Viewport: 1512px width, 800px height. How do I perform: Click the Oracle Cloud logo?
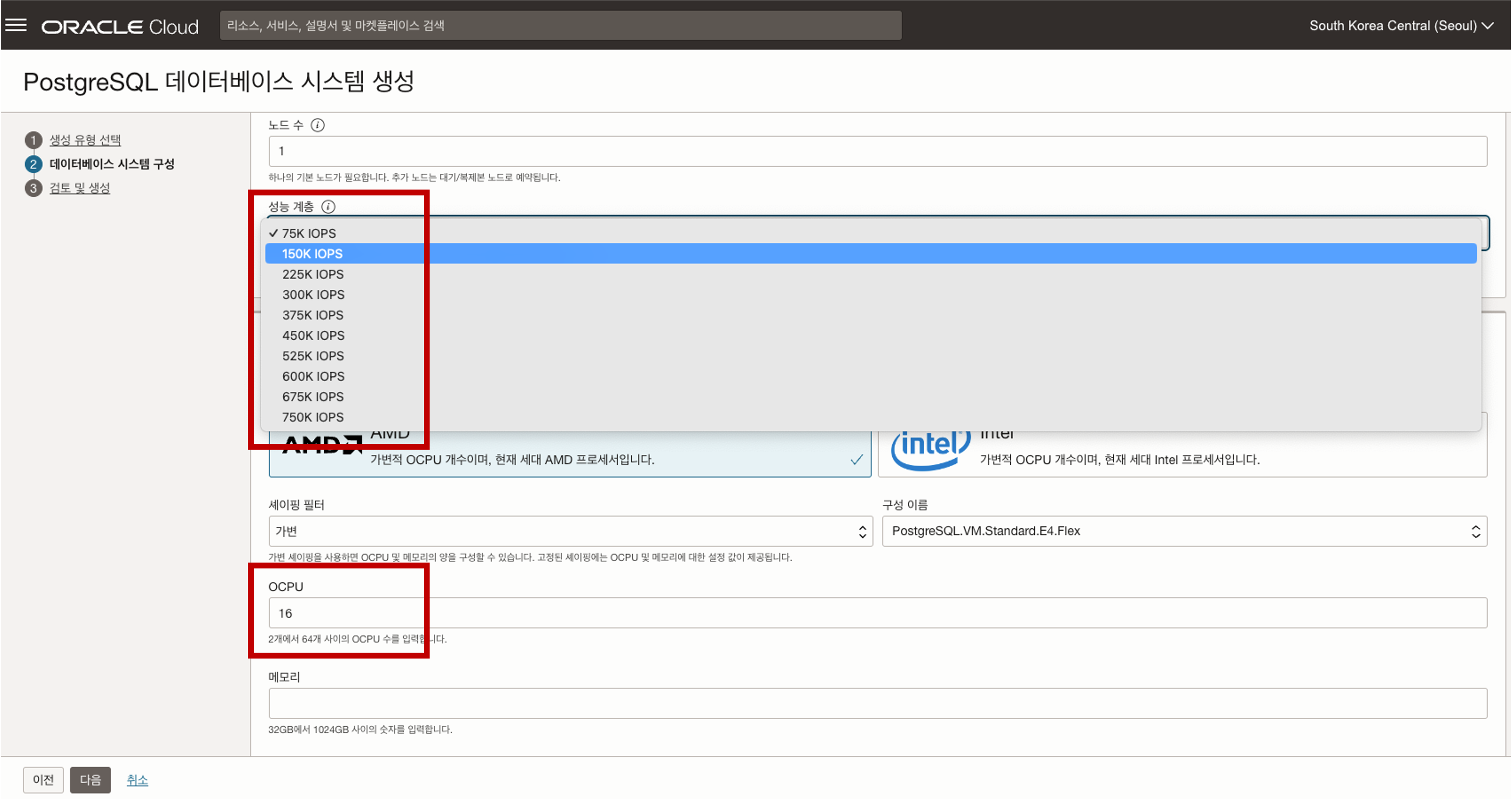(x=120, y=26)
